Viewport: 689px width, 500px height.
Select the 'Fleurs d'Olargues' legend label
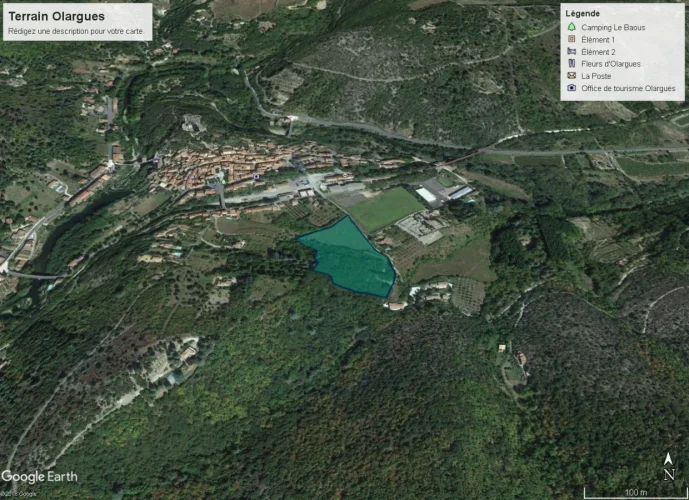[x=611, y=64]
